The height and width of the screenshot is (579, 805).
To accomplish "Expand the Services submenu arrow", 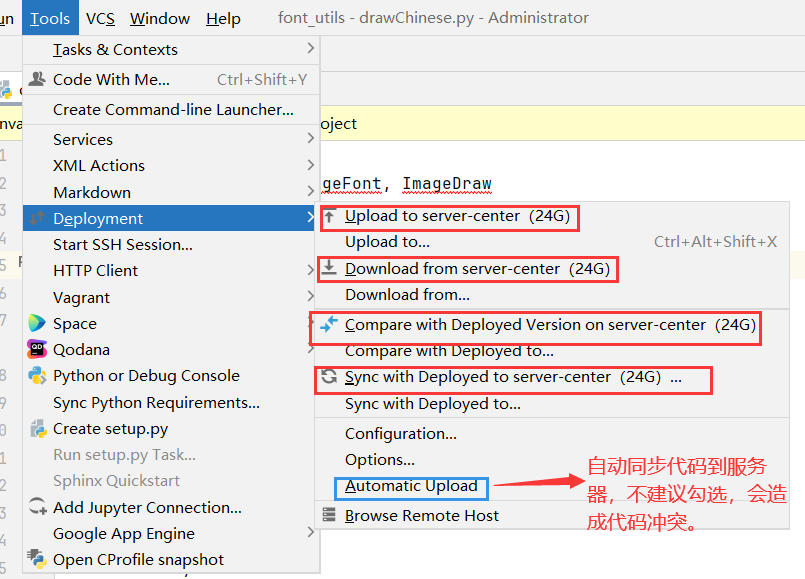I will coord(310,138).
